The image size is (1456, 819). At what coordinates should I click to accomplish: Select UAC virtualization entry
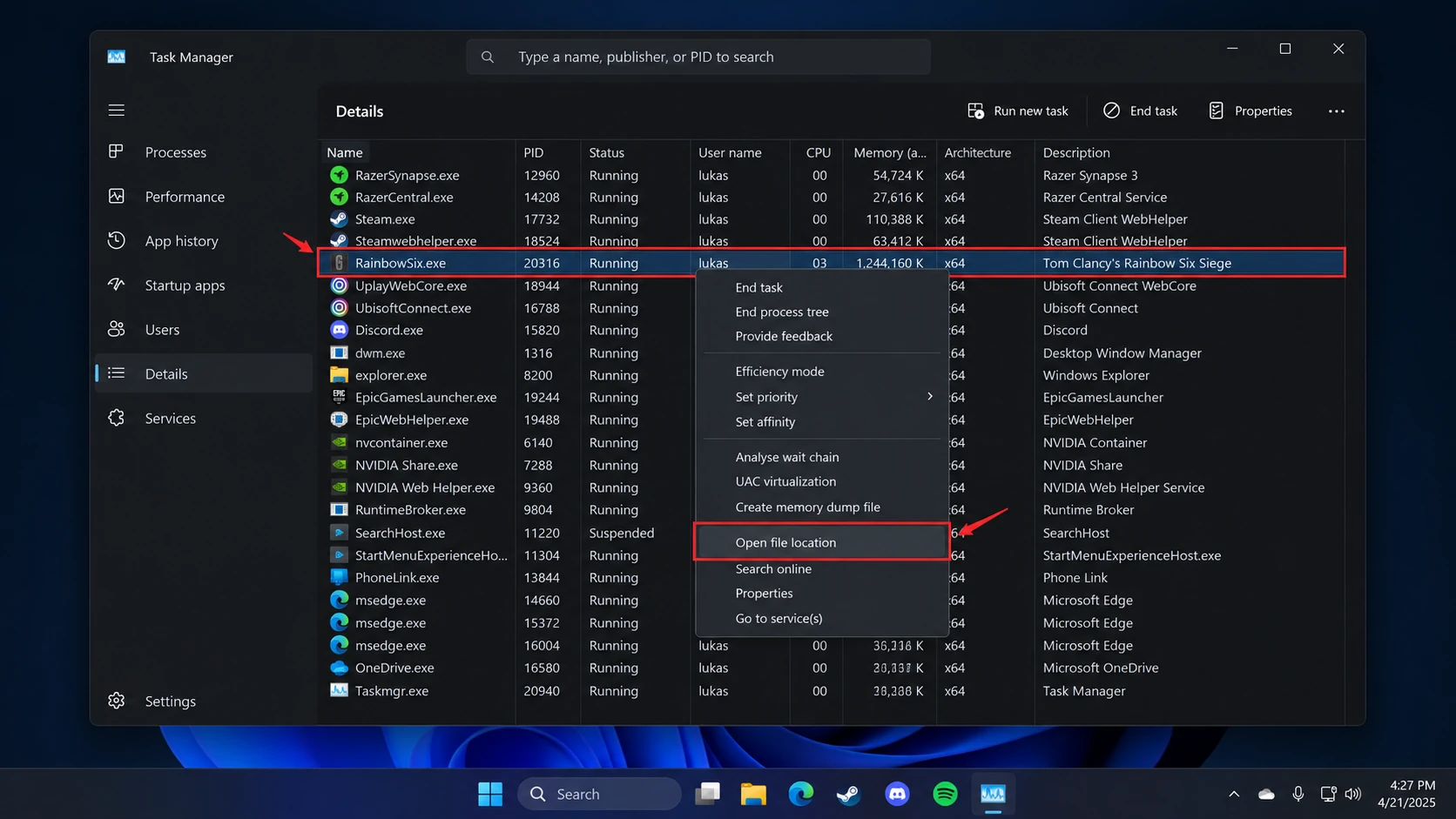click(x=822, y=481)
